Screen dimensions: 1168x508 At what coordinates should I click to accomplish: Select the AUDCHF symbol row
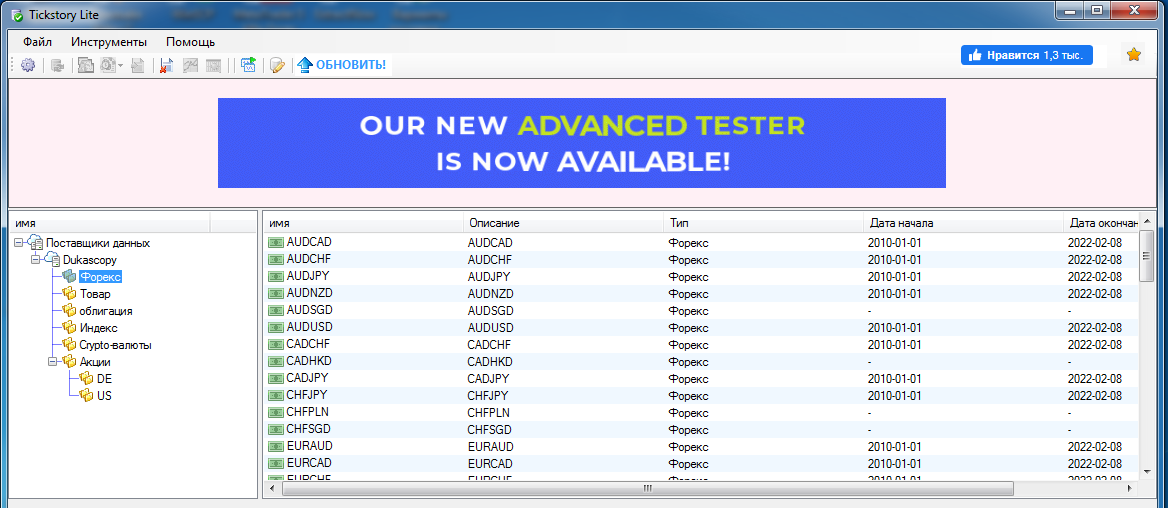pyautogui.click(x=702, y=259)
